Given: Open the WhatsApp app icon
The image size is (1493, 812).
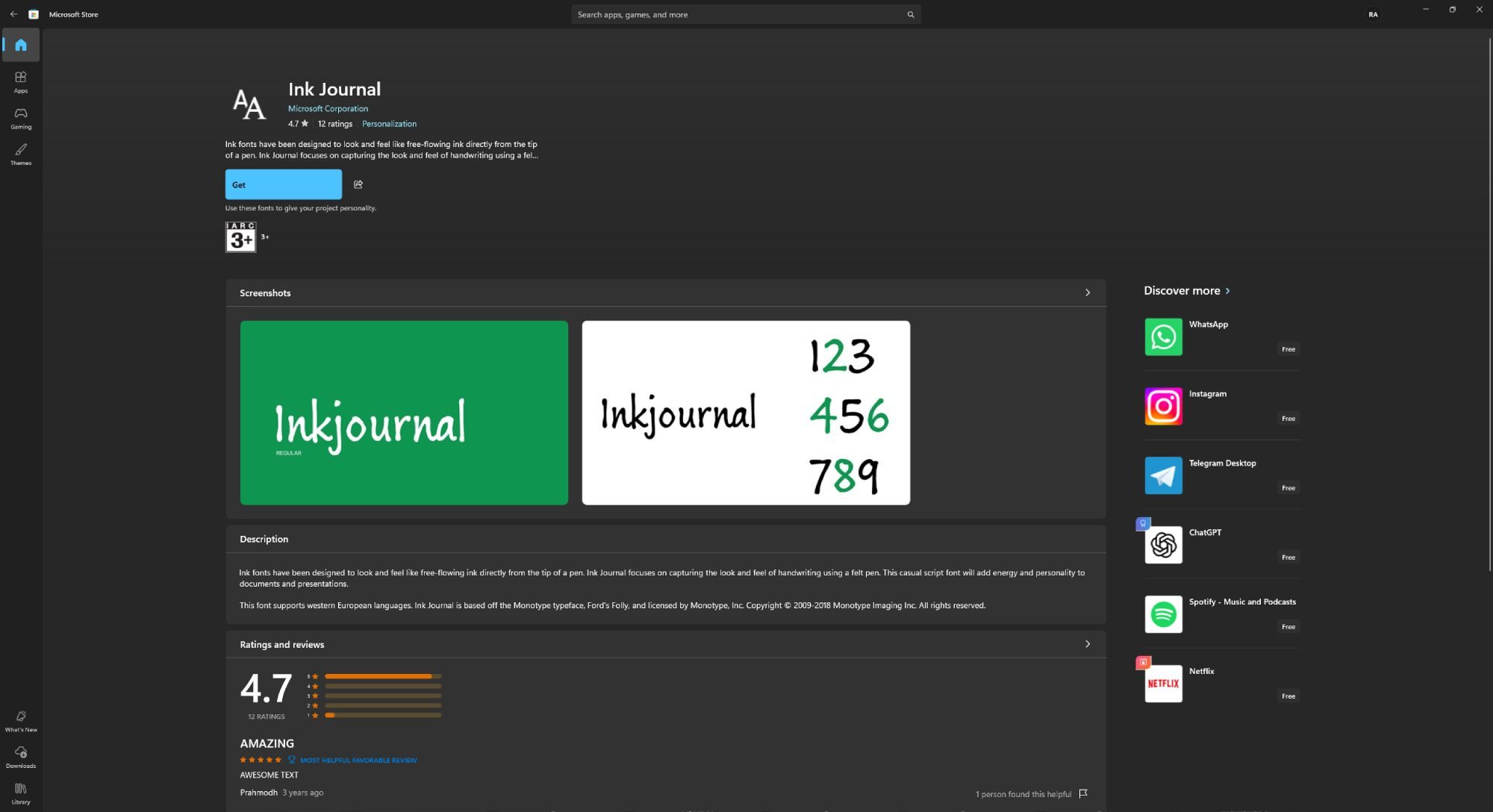Looking at the screenshot, I should pyautogui.click(x=1163, y=337).
